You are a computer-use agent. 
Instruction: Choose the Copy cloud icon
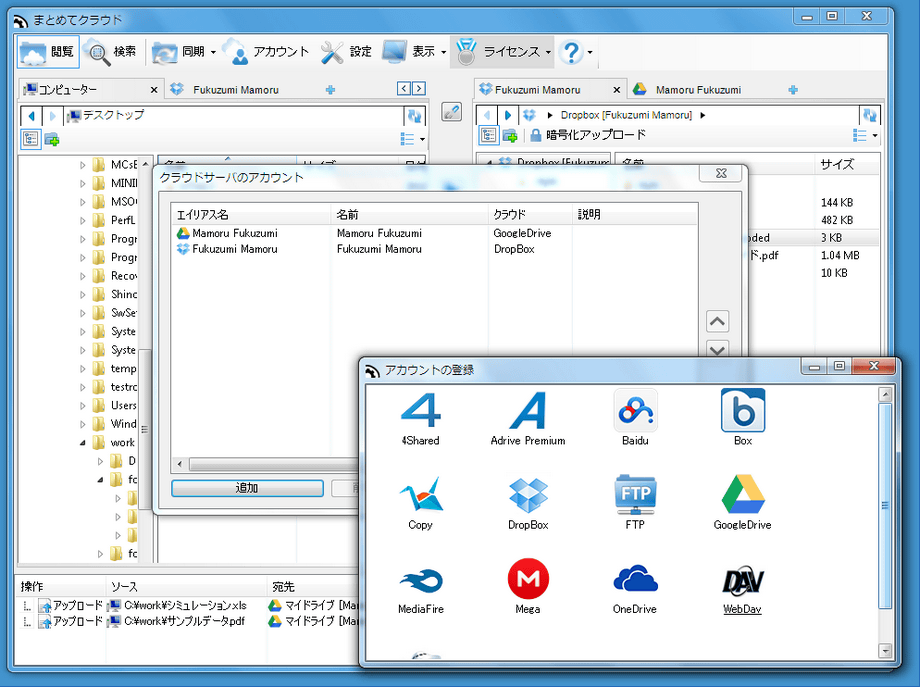pos(420,494)
